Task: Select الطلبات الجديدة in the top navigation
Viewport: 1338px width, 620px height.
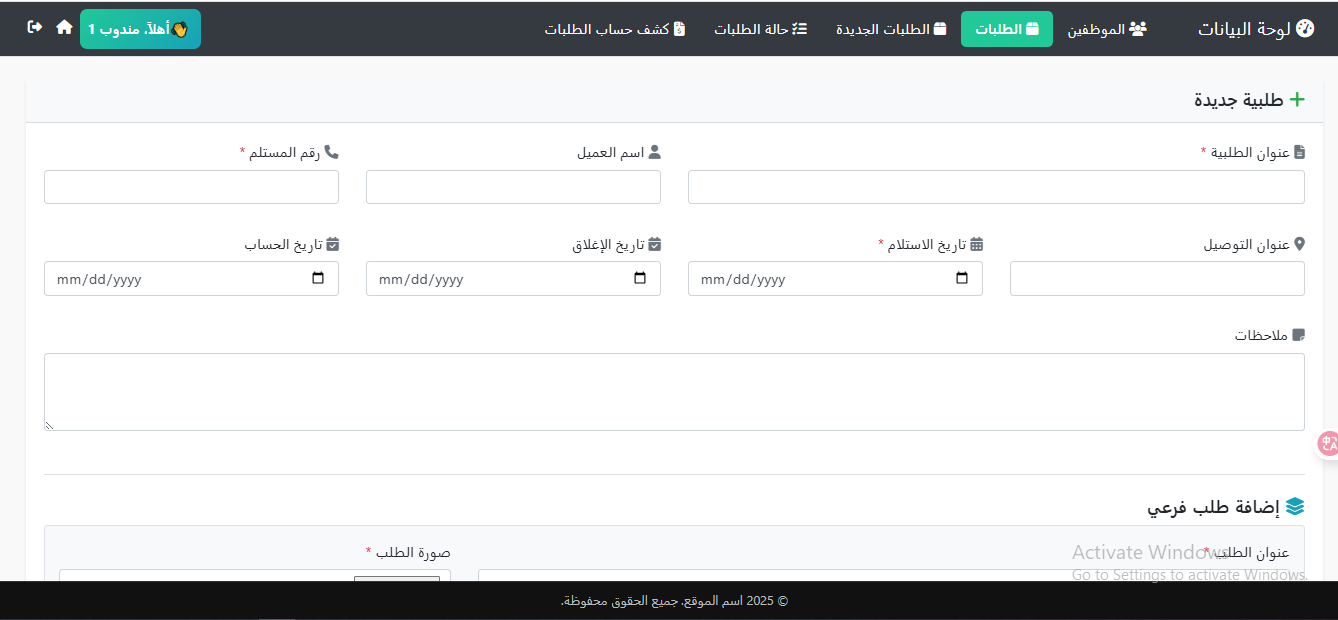Action: click(889, 29)
